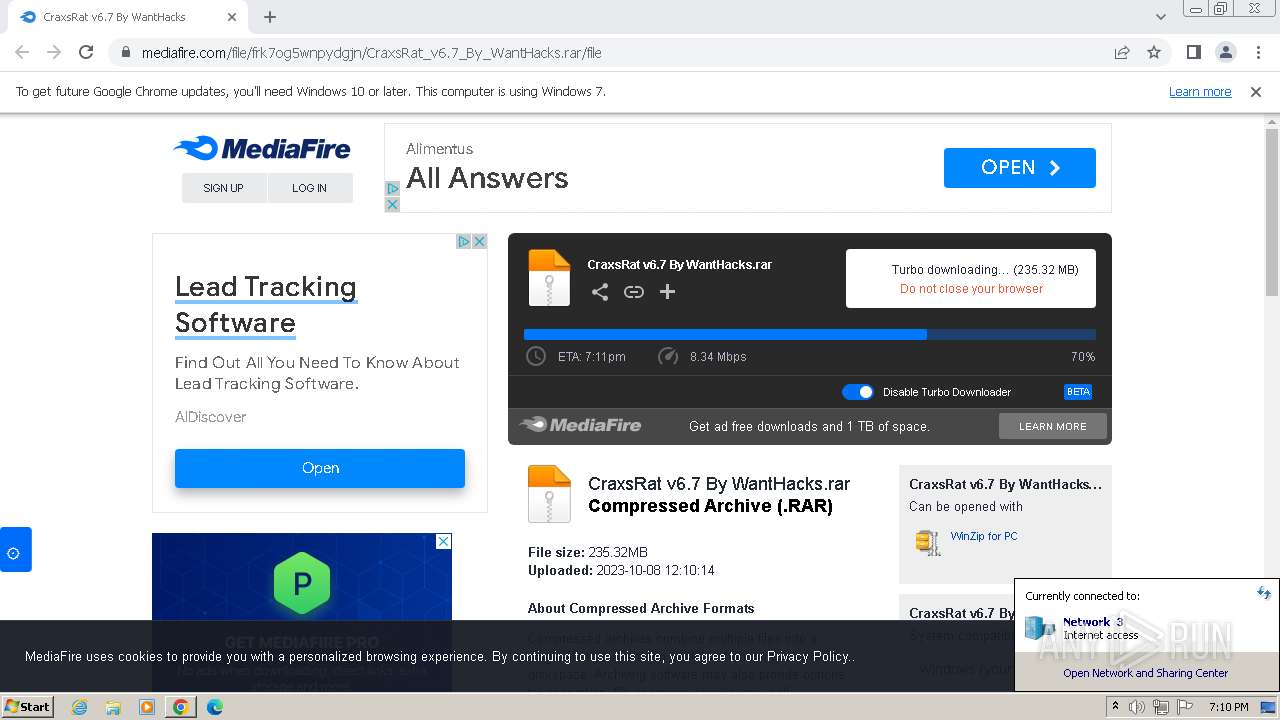
Task: Dismiss the Chrome update notice bar
Action: pos(1256,91)
